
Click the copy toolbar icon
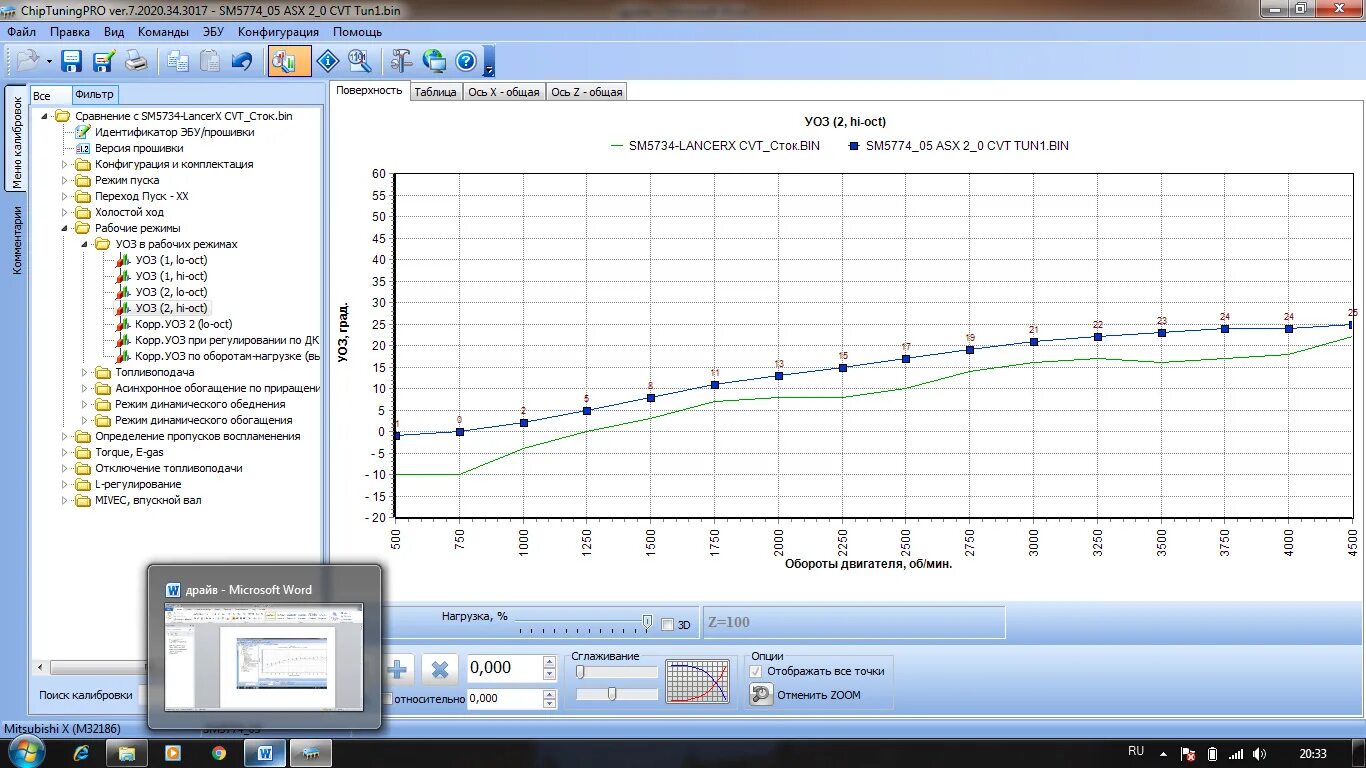178,61
